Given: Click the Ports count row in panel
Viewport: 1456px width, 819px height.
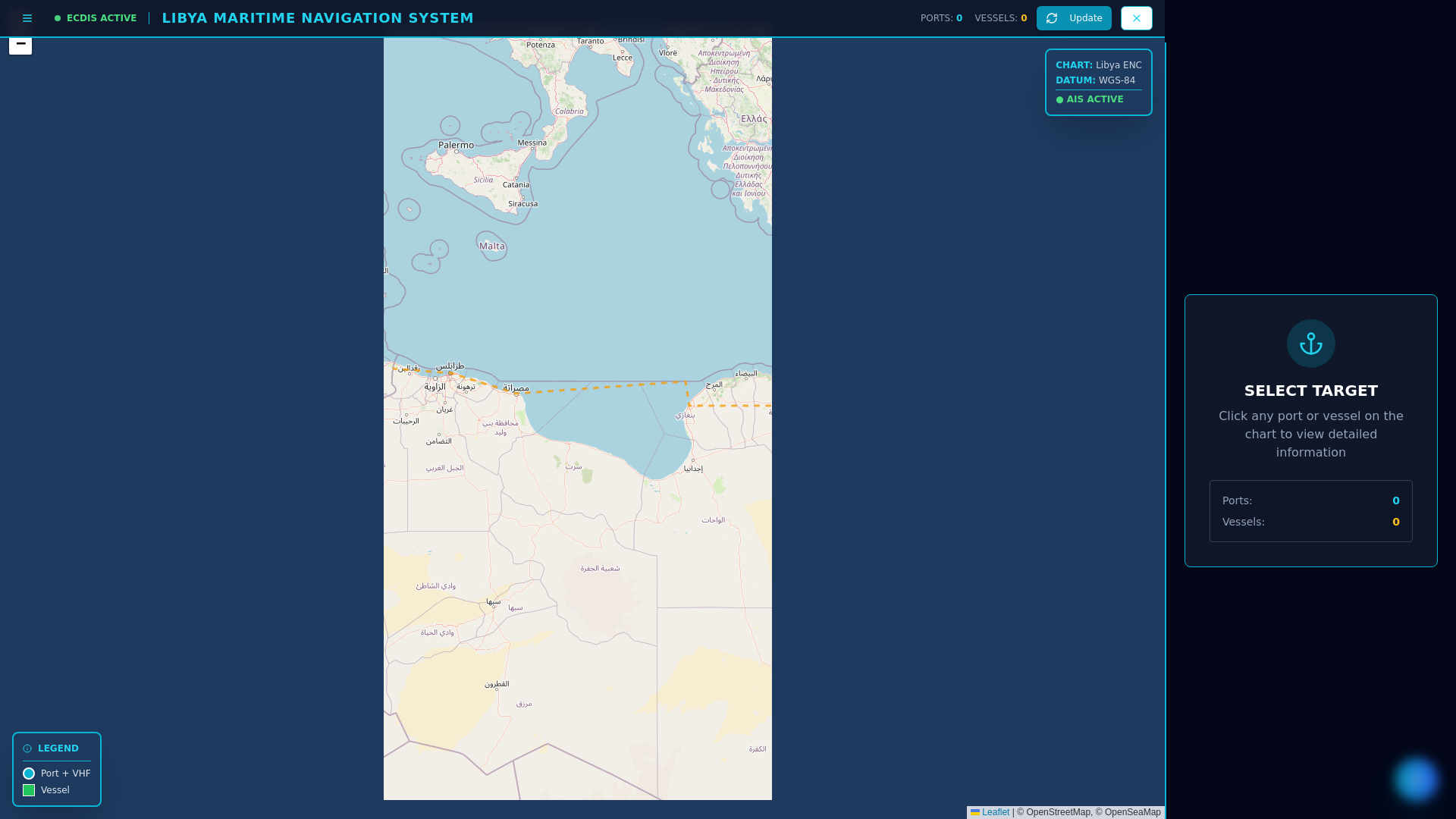Looking at the screenshot, I should [1311, 500].
